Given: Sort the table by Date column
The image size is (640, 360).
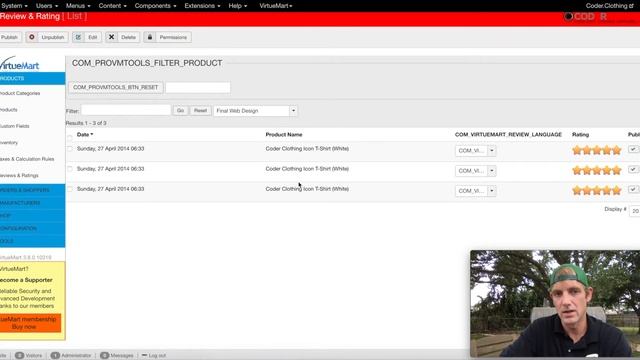Looking at the screenshot, I should 84,134.
